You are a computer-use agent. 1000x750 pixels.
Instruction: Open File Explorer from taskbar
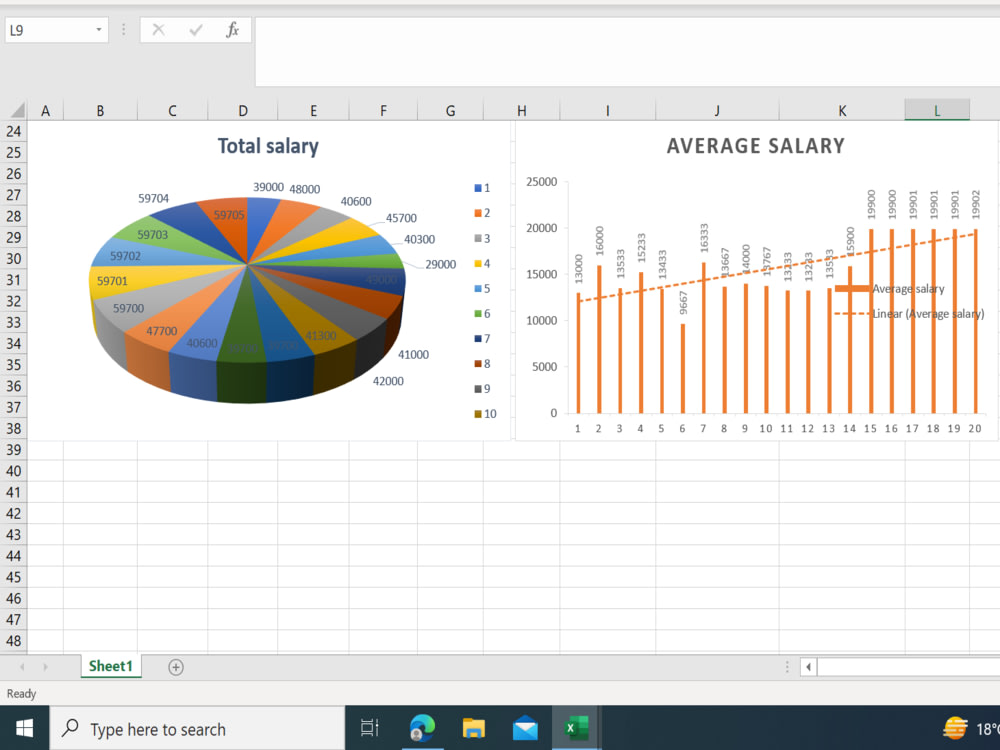(x=474, y=728)
